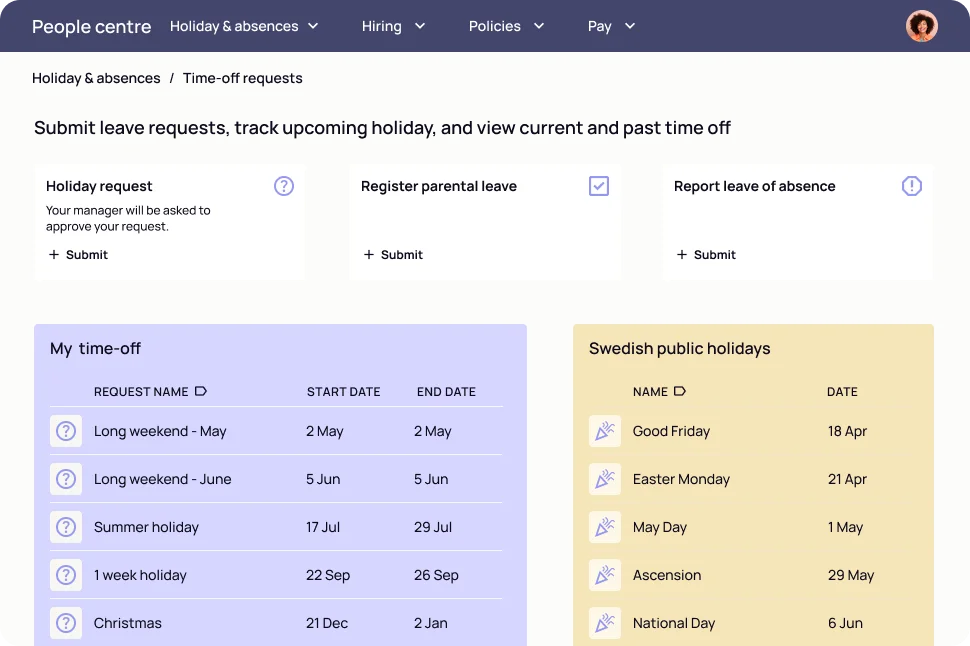Click the Swedish public holidays title
Image resolution: width=970 pixels, height=646 pixels.
coord(679,348)
